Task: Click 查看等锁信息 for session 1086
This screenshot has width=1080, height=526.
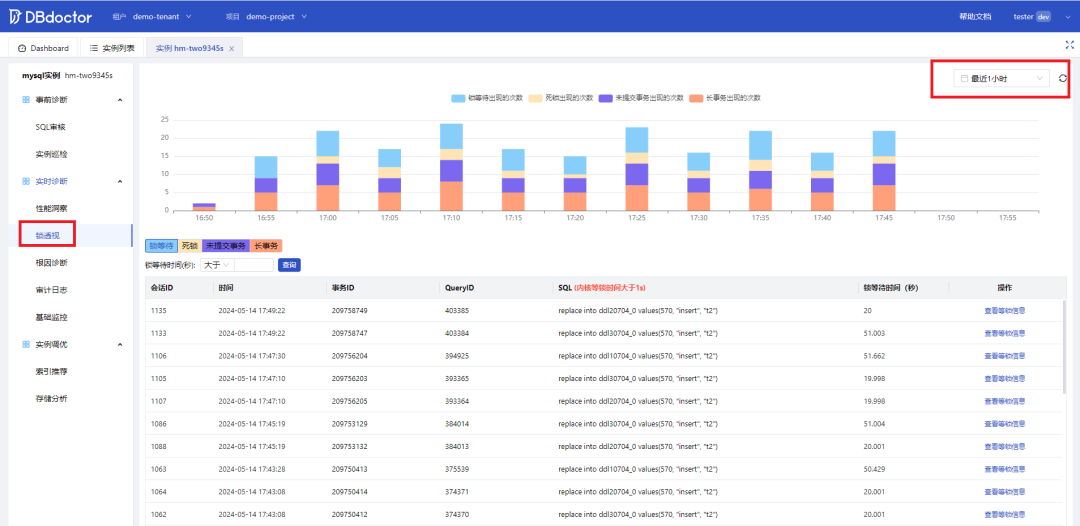Action: 1004,424
